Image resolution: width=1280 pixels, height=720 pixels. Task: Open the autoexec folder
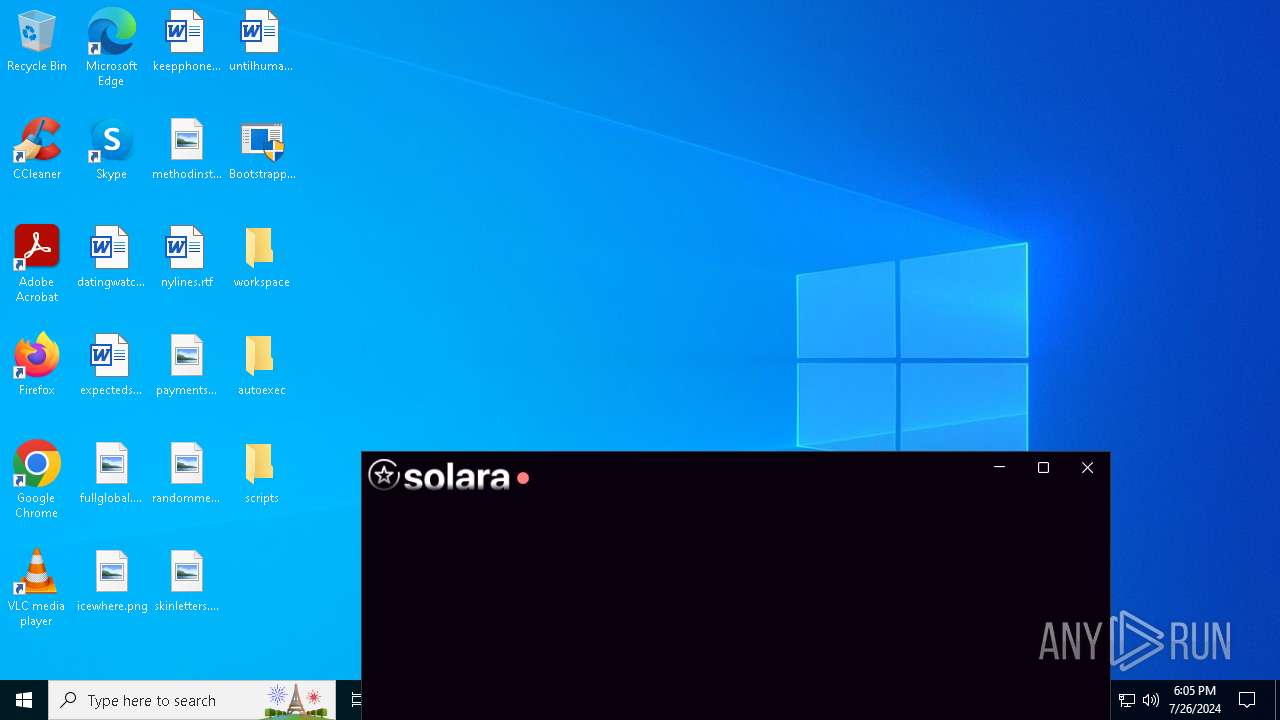[x=261, y=365]
